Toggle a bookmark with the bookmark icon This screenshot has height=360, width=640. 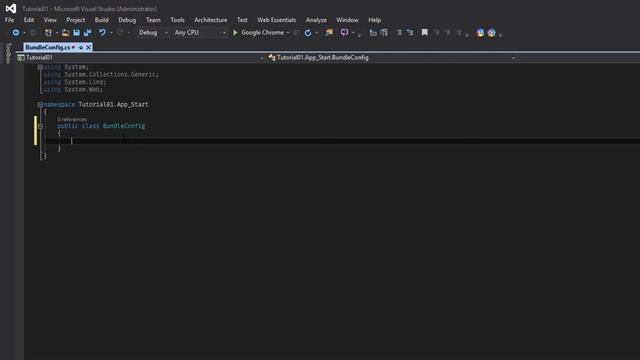[424, 33]
